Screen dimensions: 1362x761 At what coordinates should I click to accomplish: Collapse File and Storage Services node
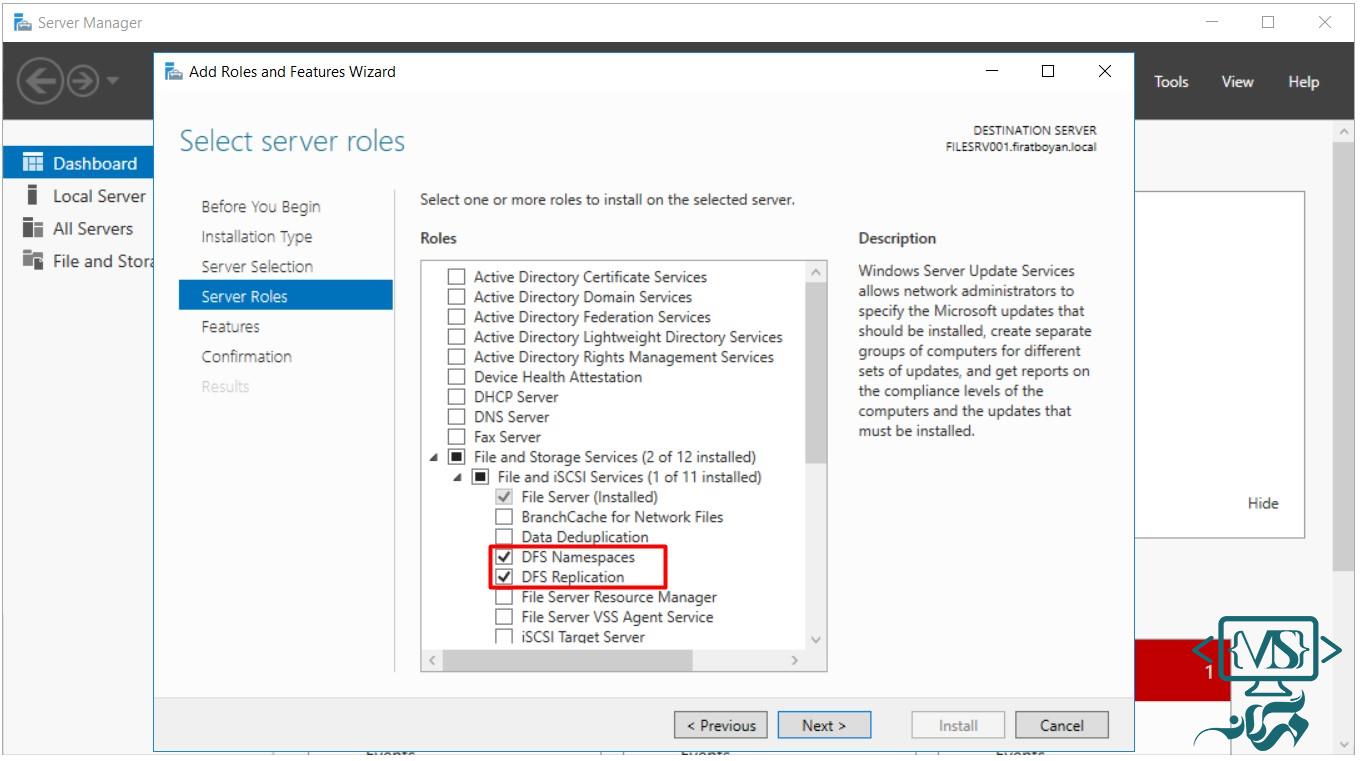(434, 458)
